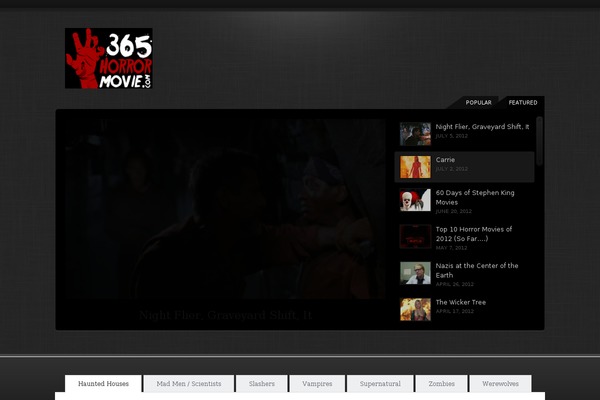Click the Top 10 Horror Movies thumbnail
Image resolution: width=600 pixels, height=400 pixels.
point(415,237)
